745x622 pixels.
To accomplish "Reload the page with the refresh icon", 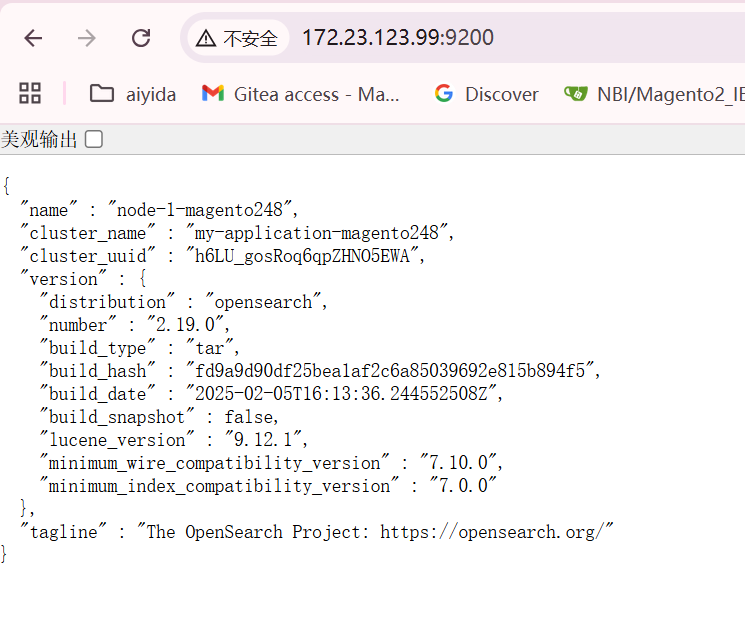I will point(141,38).
